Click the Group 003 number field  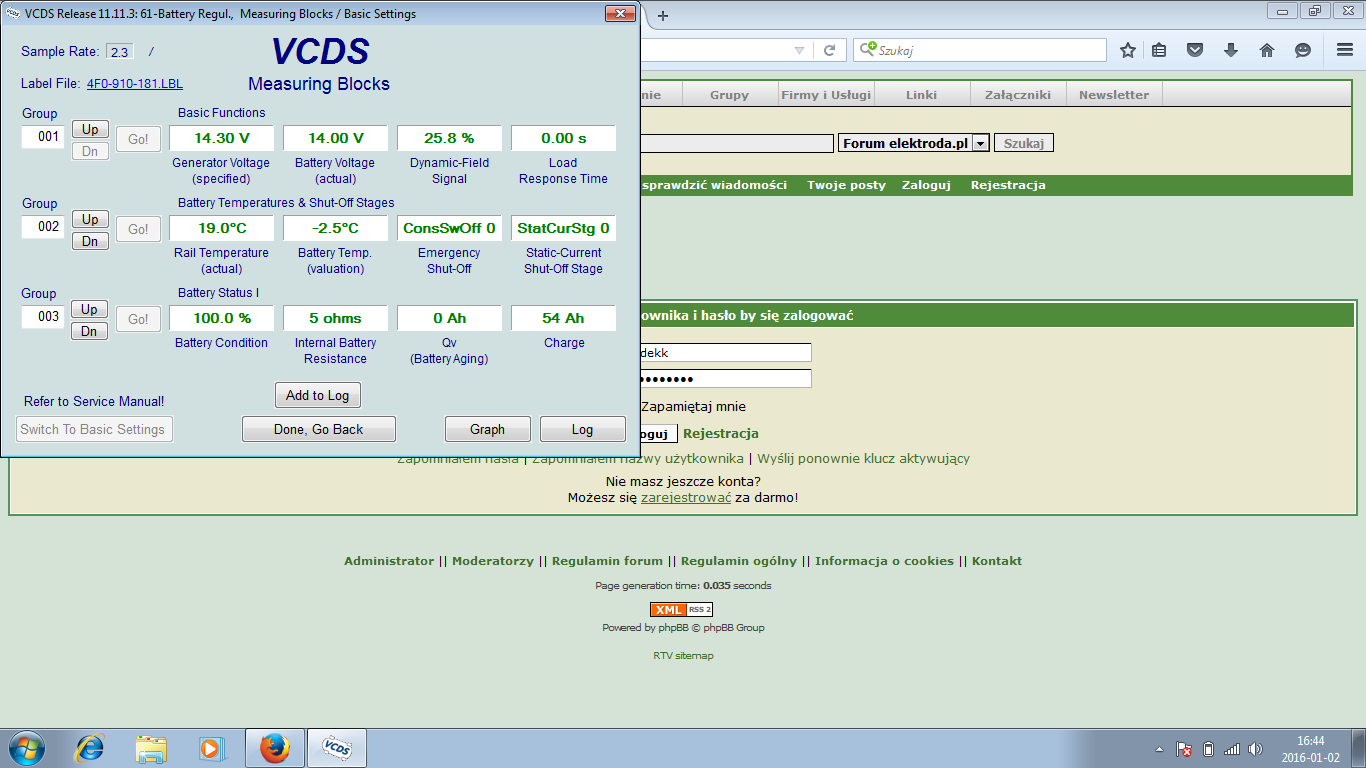(43, 317)
